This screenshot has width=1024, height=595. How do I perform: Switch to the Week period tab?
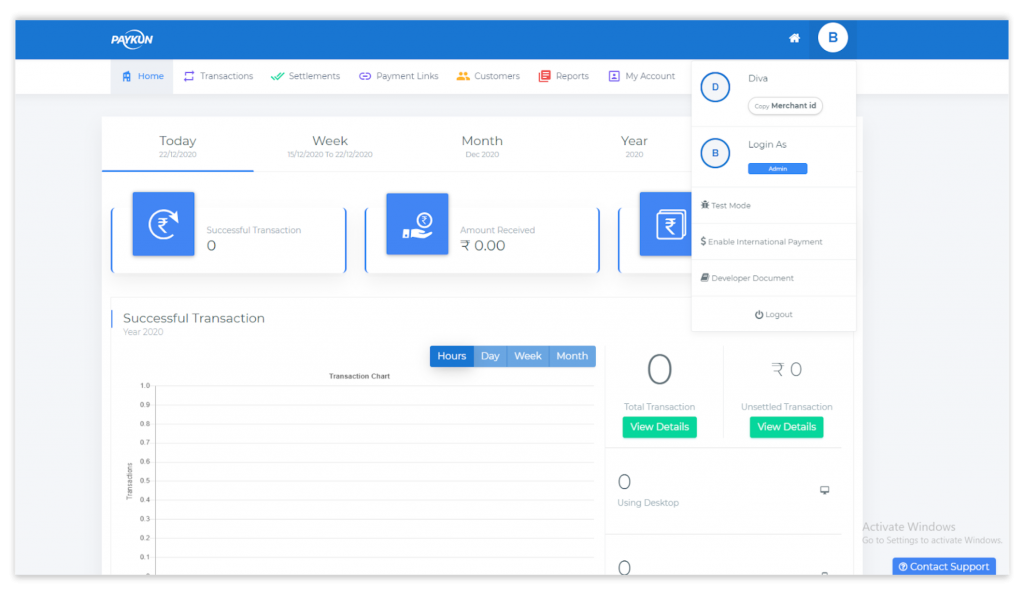pyautogui.click(x=330, y=146)
